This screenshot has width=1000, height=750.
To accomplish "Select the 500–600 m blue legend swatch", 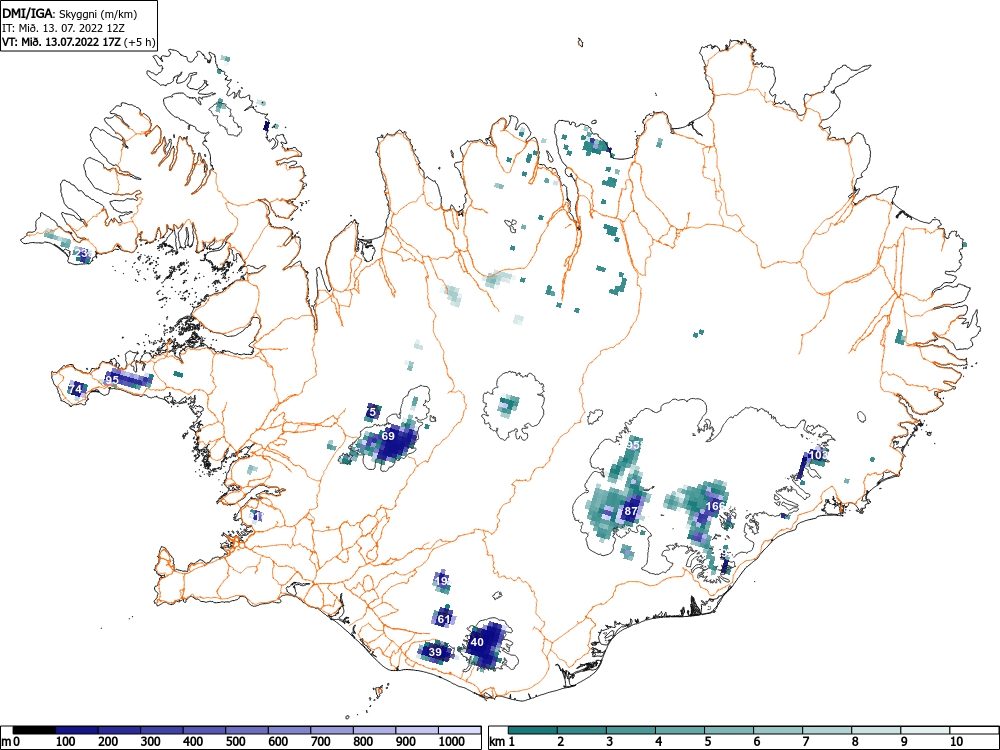I will pyautogui.click(x=247, y=730).
